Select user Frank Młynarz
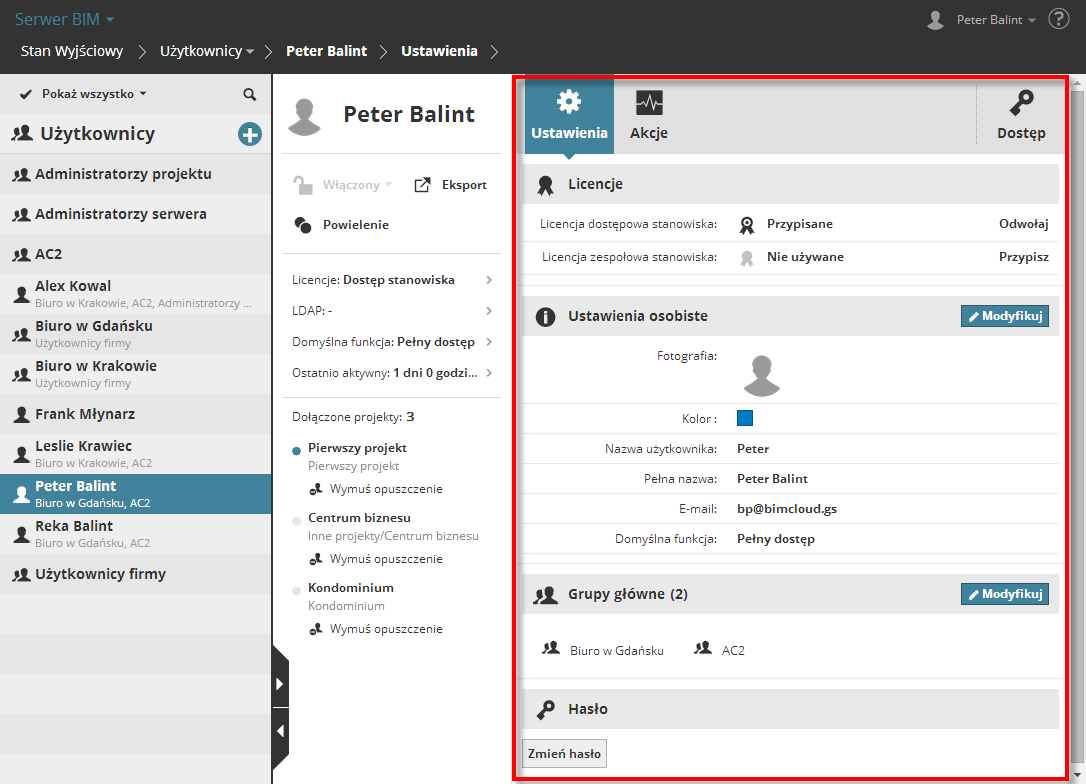 136,414
